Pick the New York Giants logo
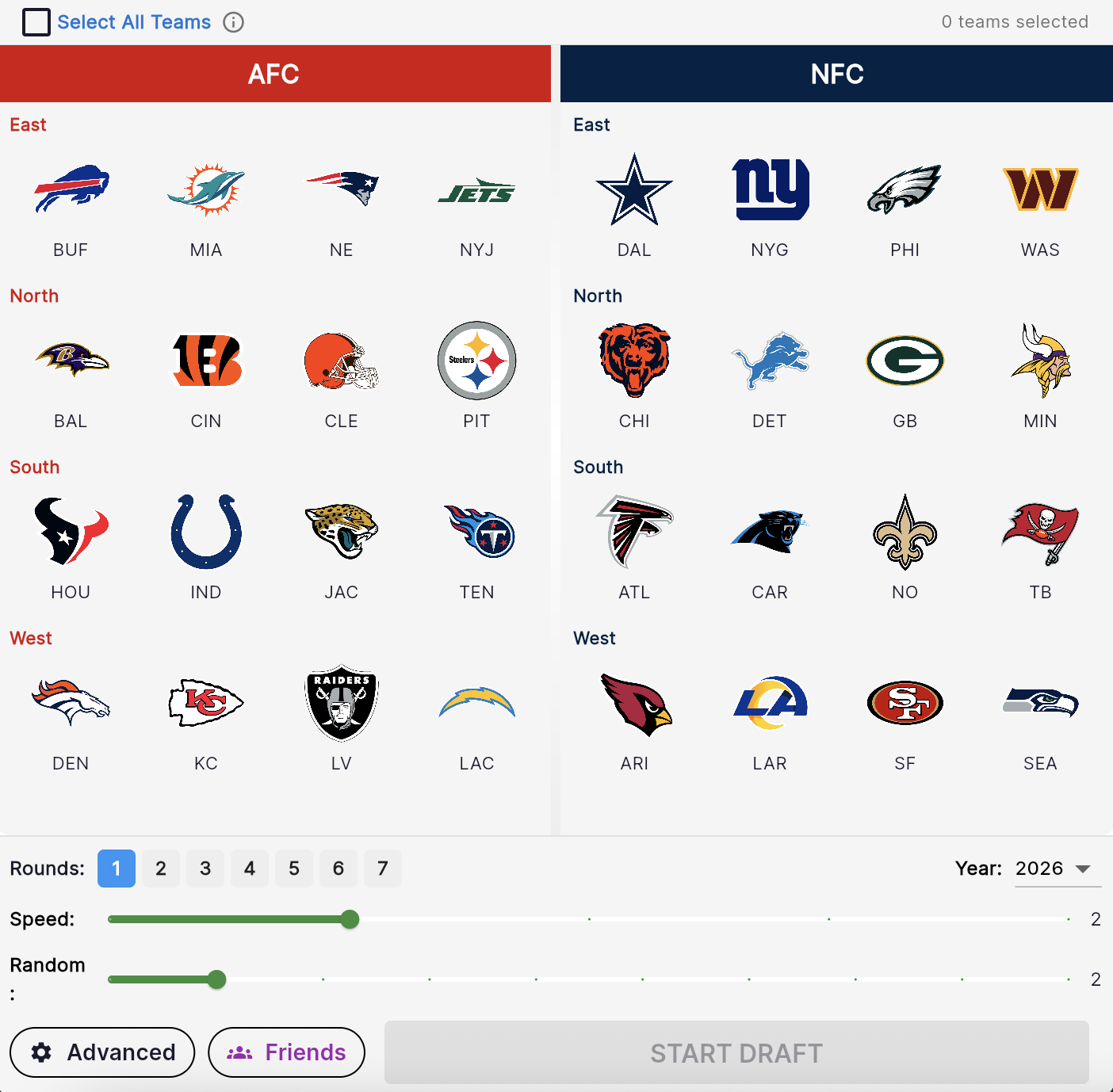Viewport: 1113px width, 1092px height. tap(770, 189)
